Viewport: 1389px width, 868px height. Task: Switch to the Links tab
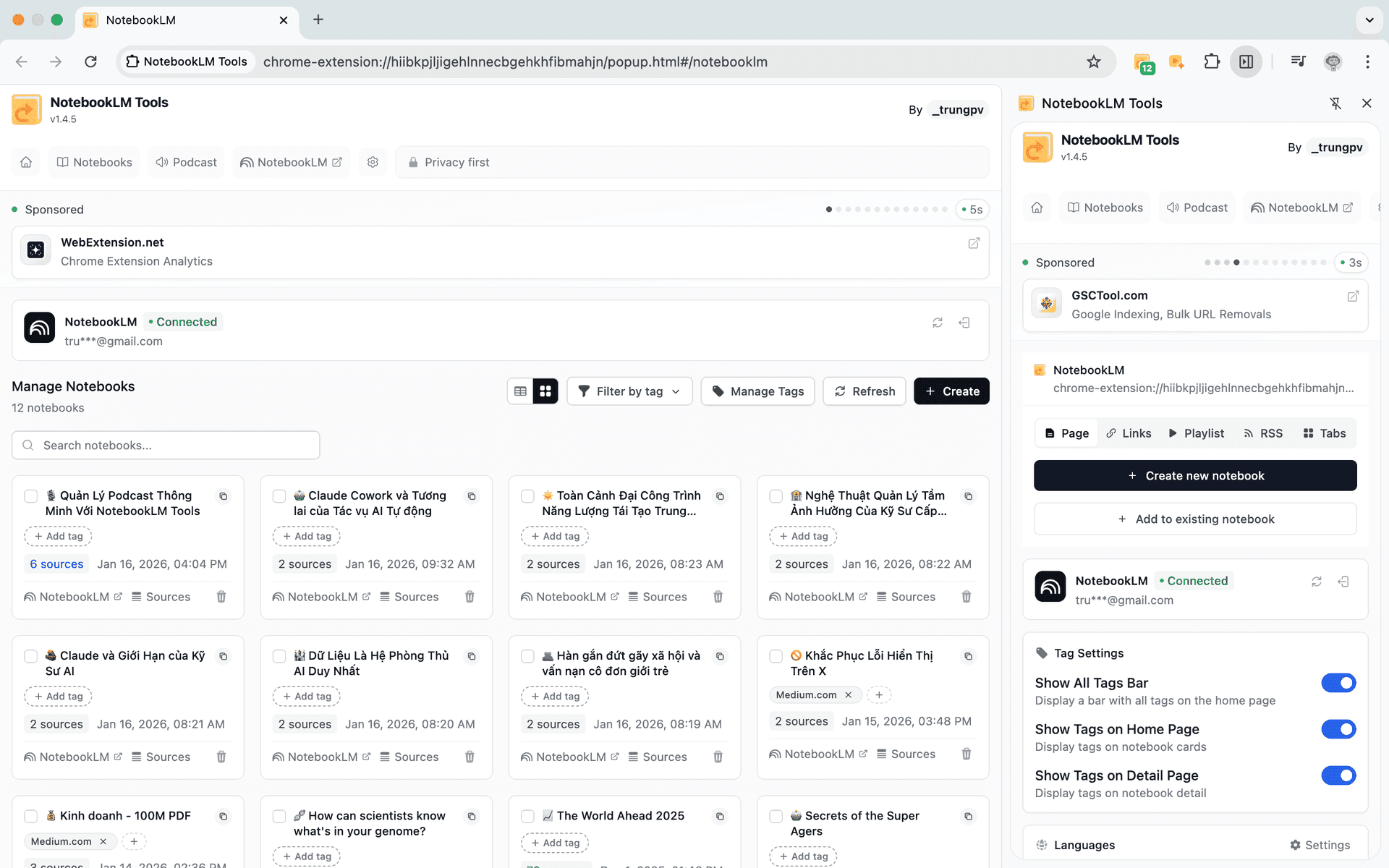(x=1129, y=433)
